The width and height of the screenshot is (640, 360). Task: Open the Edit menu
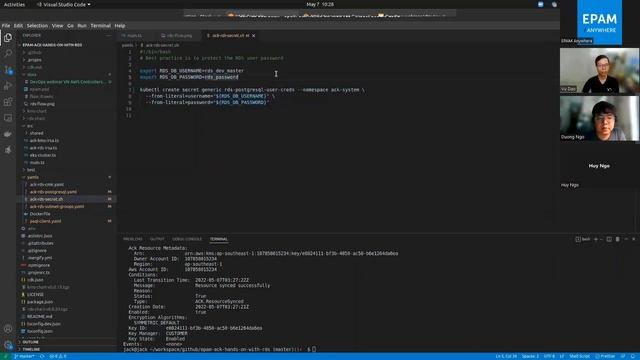tap(18, 26)
